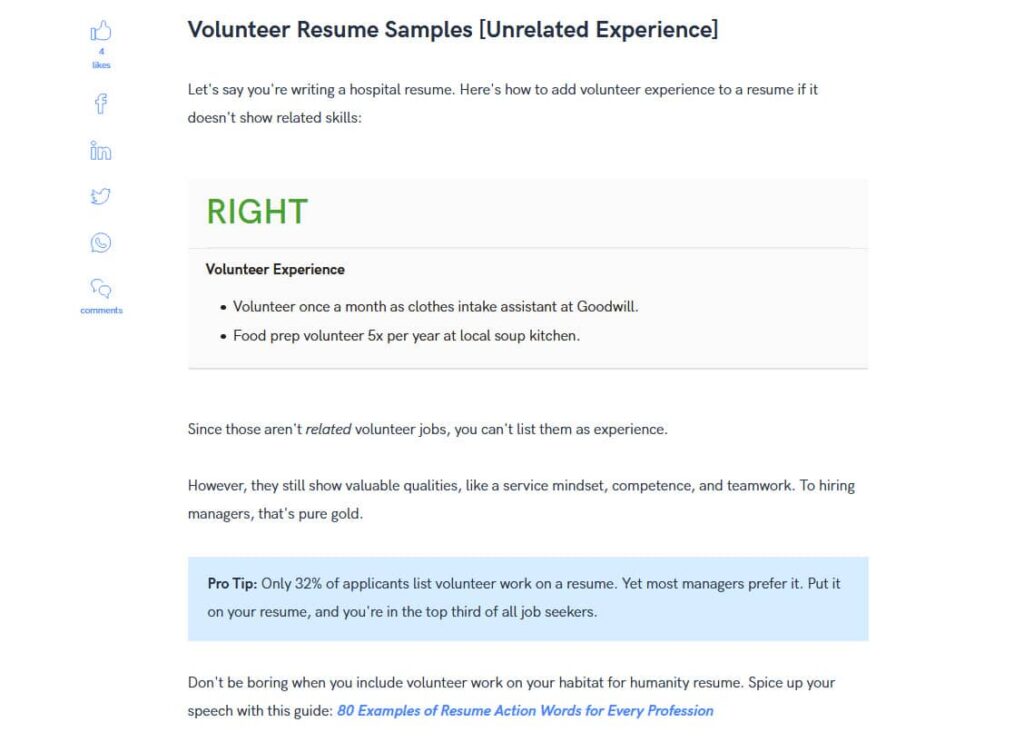1024x742 pixels.
Task: Open comments via the speech bubble icon
Action: click(x=101, y=289)
